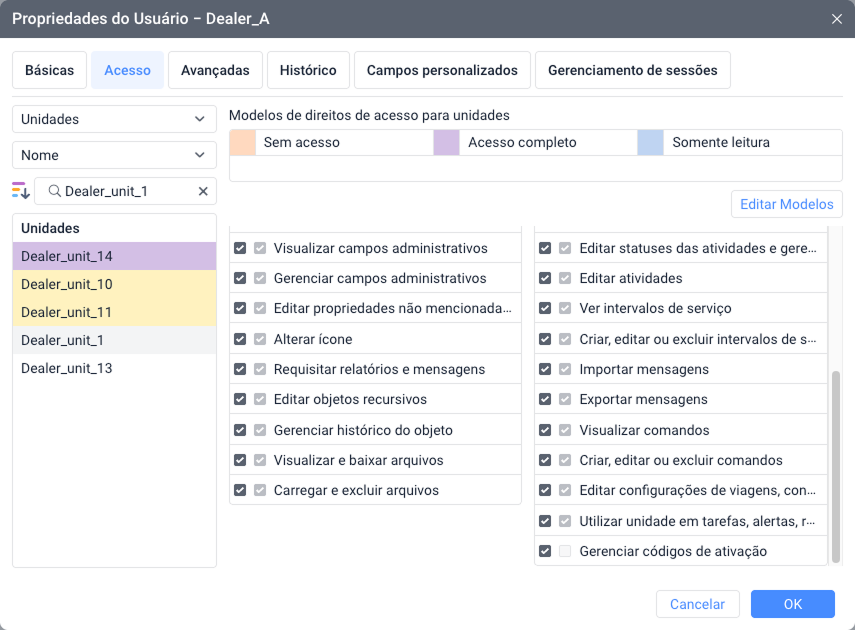855x630 pixels.
Task: Select the Sem acesso orange swatch
Action: coord(243,143)
